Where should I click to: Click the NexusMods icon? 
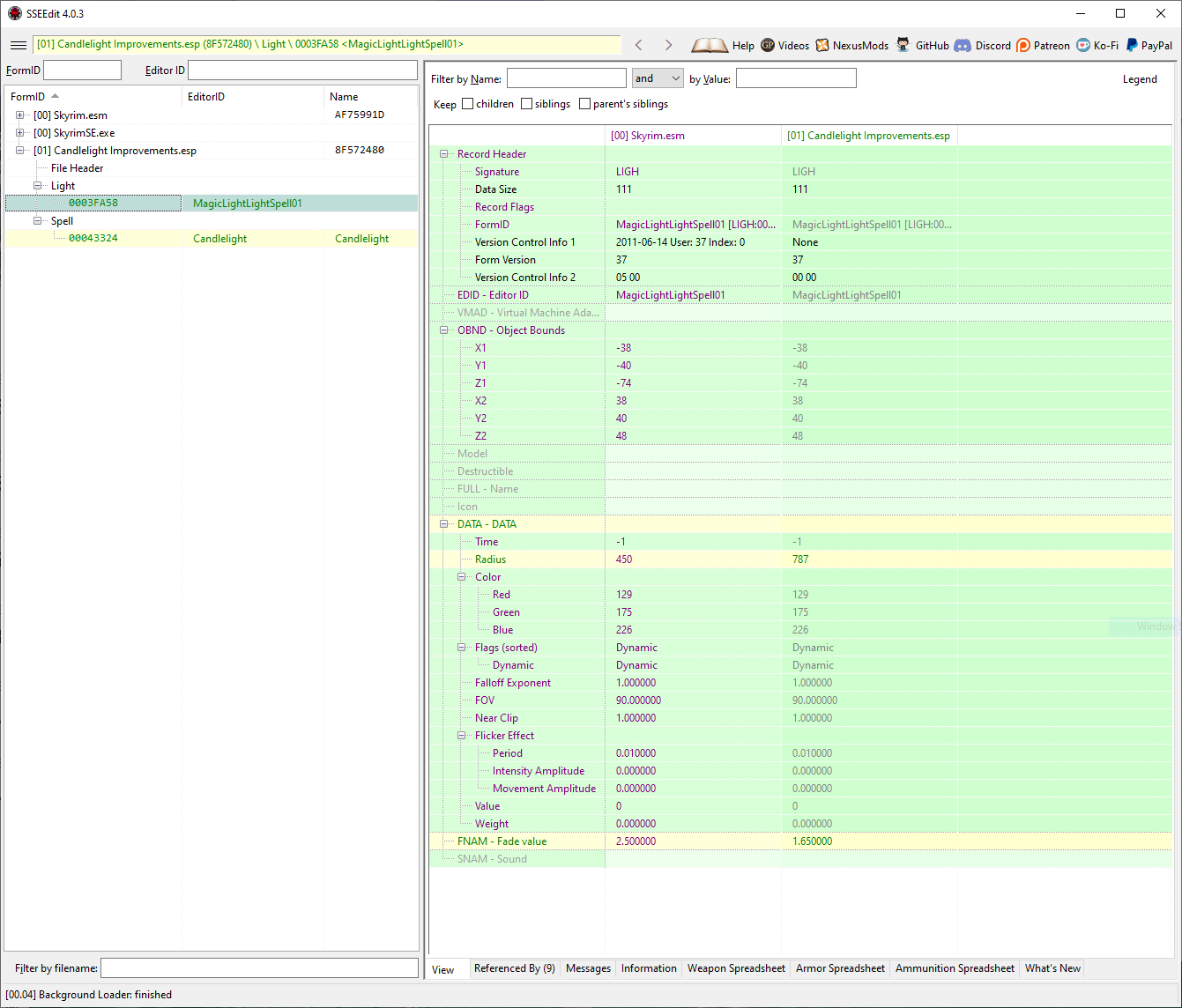tap(822, 45)
